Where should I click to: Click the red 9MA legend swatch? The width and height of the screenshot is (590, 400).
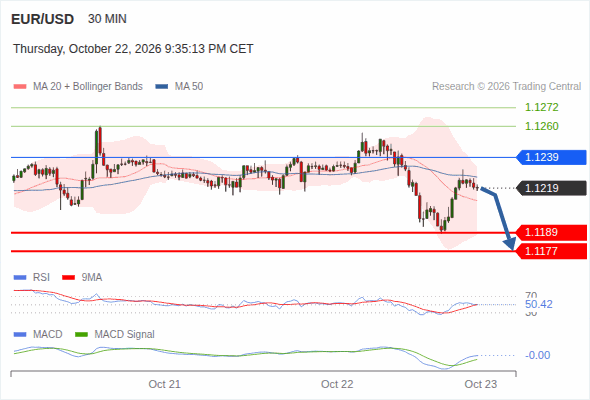[68, 278]
